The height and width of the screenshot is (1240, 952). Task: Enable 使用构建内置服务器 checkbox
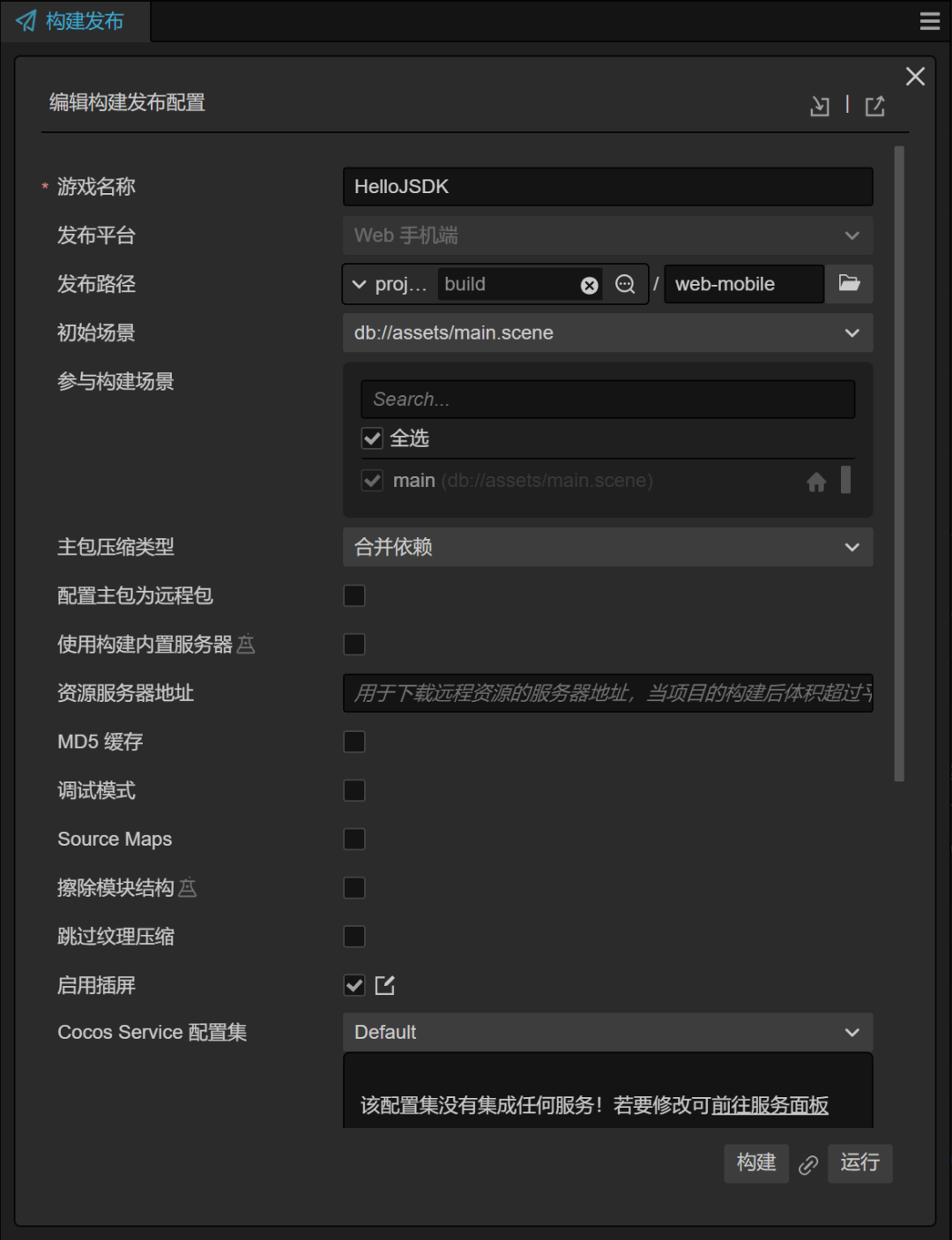point(354,645)
